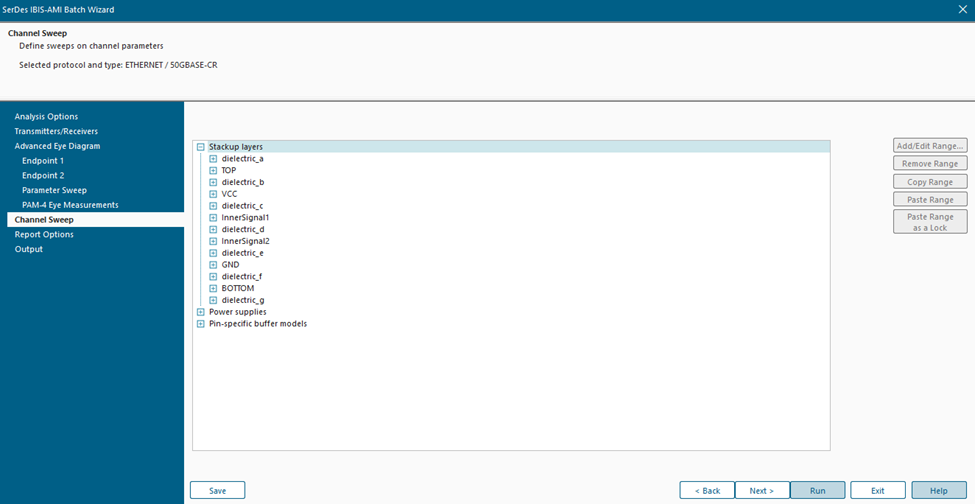
Task: Expand the dielectric_a layer node
Action: coord(213,159)
